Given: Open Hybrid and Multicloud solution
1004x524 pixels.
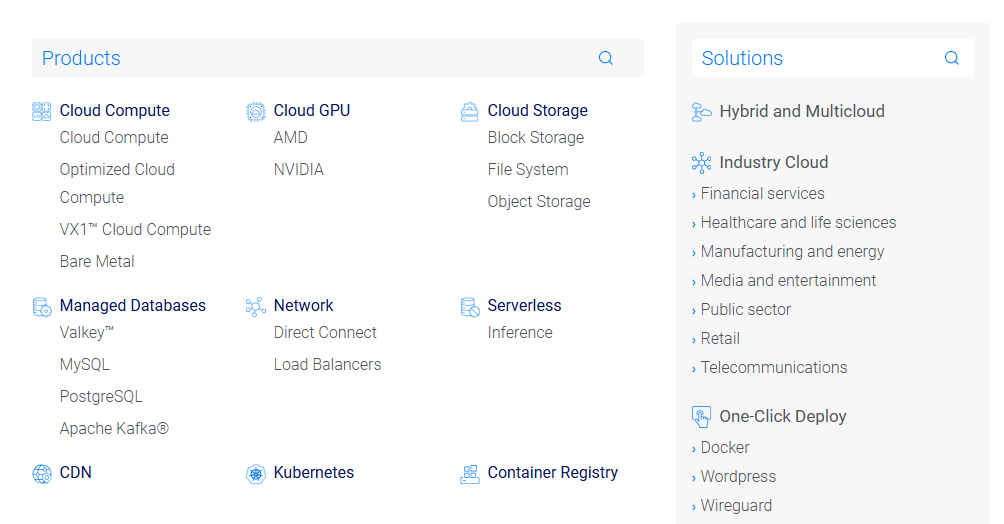Looking at the screenshot, I should (x=802, y=111).
